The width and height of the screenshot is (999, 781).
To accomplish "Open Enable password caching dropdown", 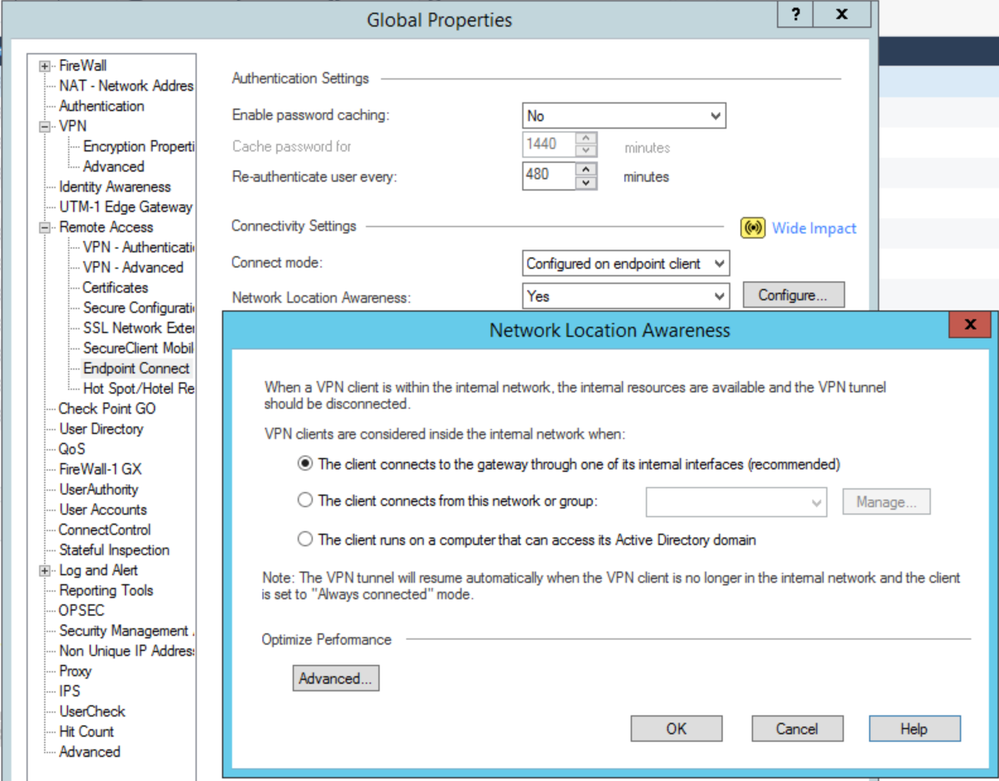I will coord(624,116).
